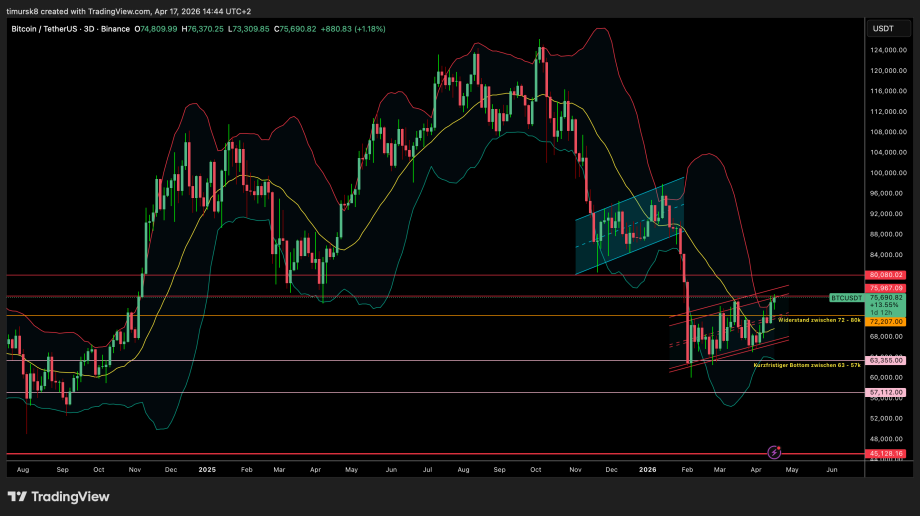Open the USDT currency selector

click(x=883, y=29)
